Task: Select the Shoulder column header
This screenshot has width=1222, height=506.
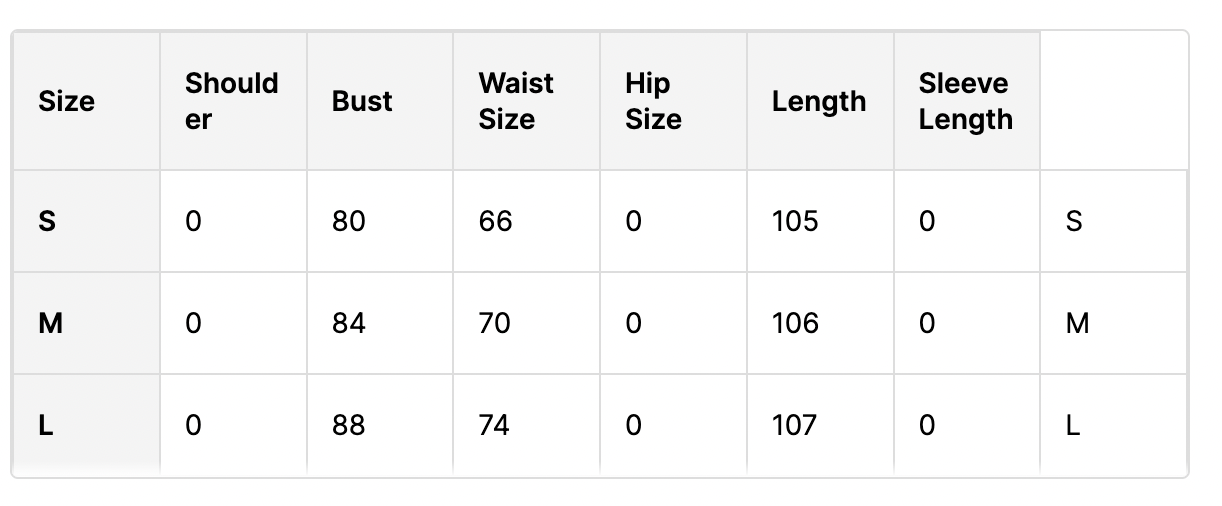Action: coord(233,101)
